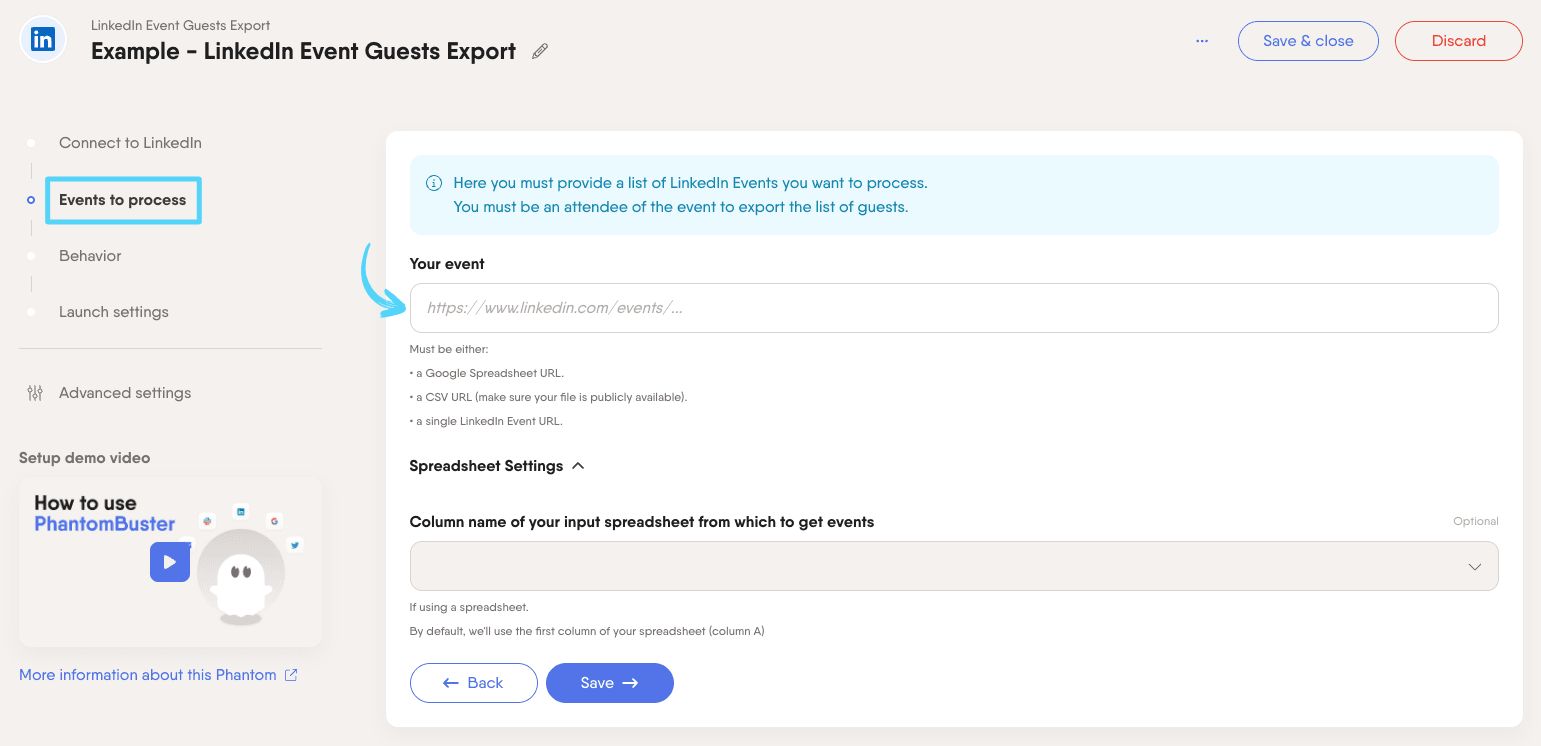Open the column name dropdown
The width and height of the screenshot is (1541, 746).
click(x=954, y=566)
